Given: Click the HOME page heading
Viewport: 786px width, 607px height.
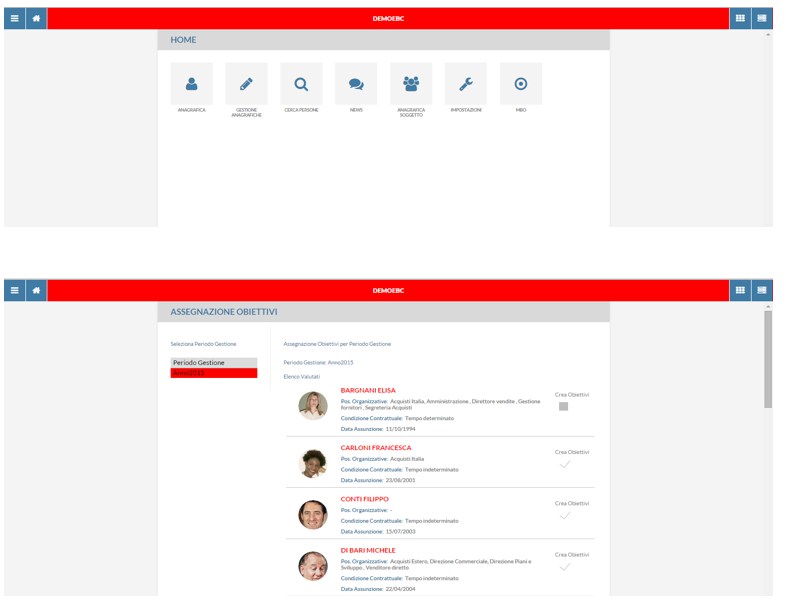Looking at the screenshot, I should click(x=183, y=40).
